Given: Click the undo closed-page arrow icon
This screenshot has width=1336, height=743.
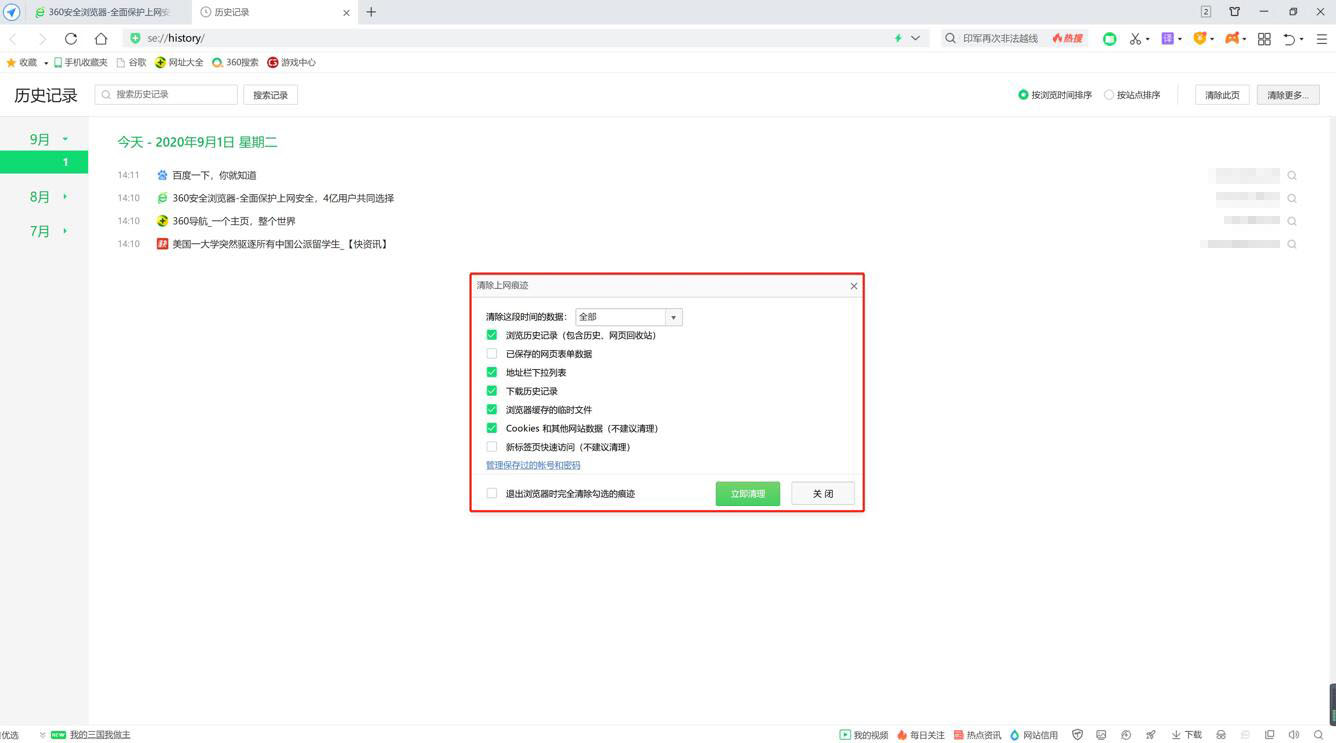Looking at the screenshot, I should pos(1289,38).
